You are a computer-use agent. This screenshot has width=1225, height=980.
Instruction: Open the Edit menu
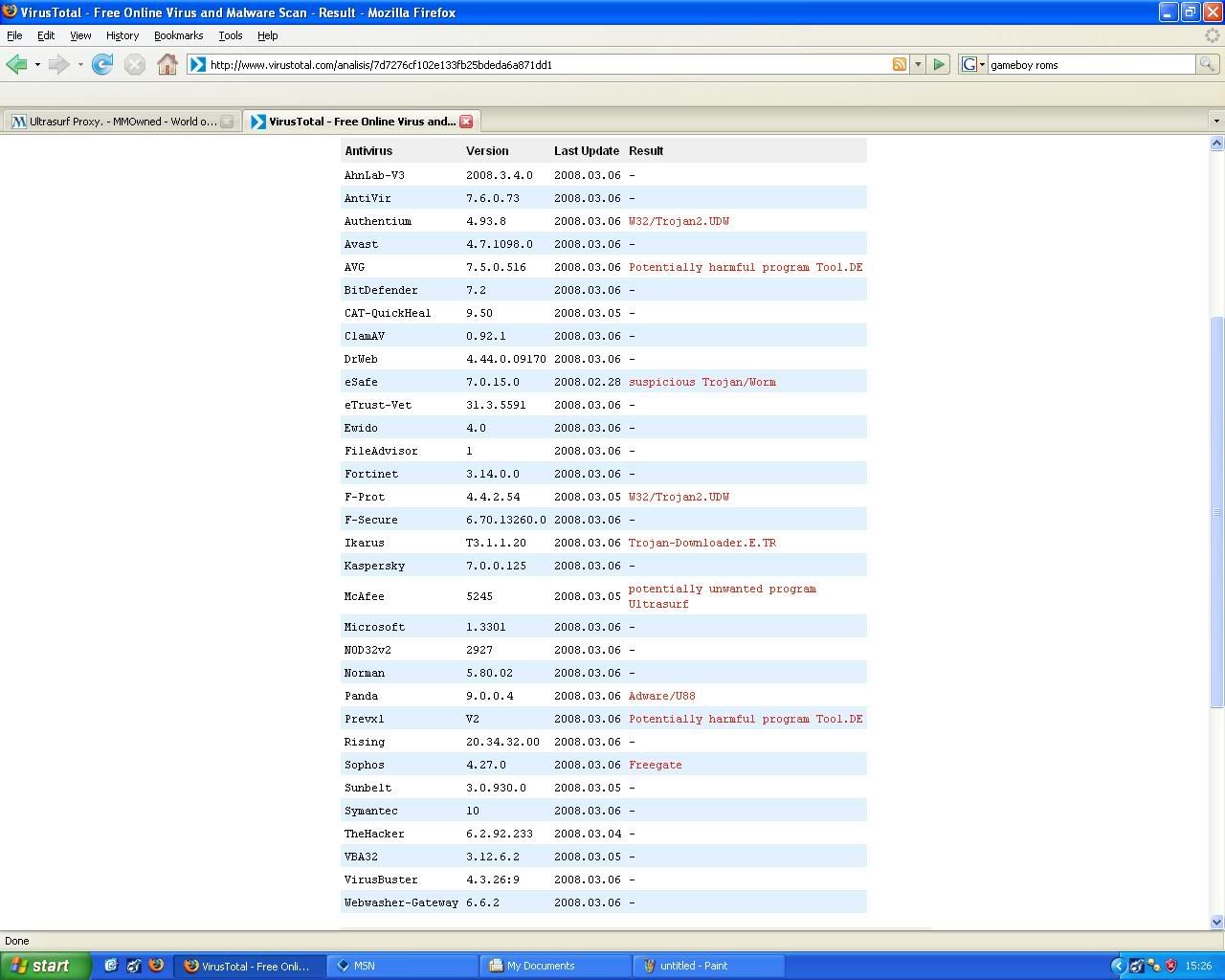tap(46, 35)
